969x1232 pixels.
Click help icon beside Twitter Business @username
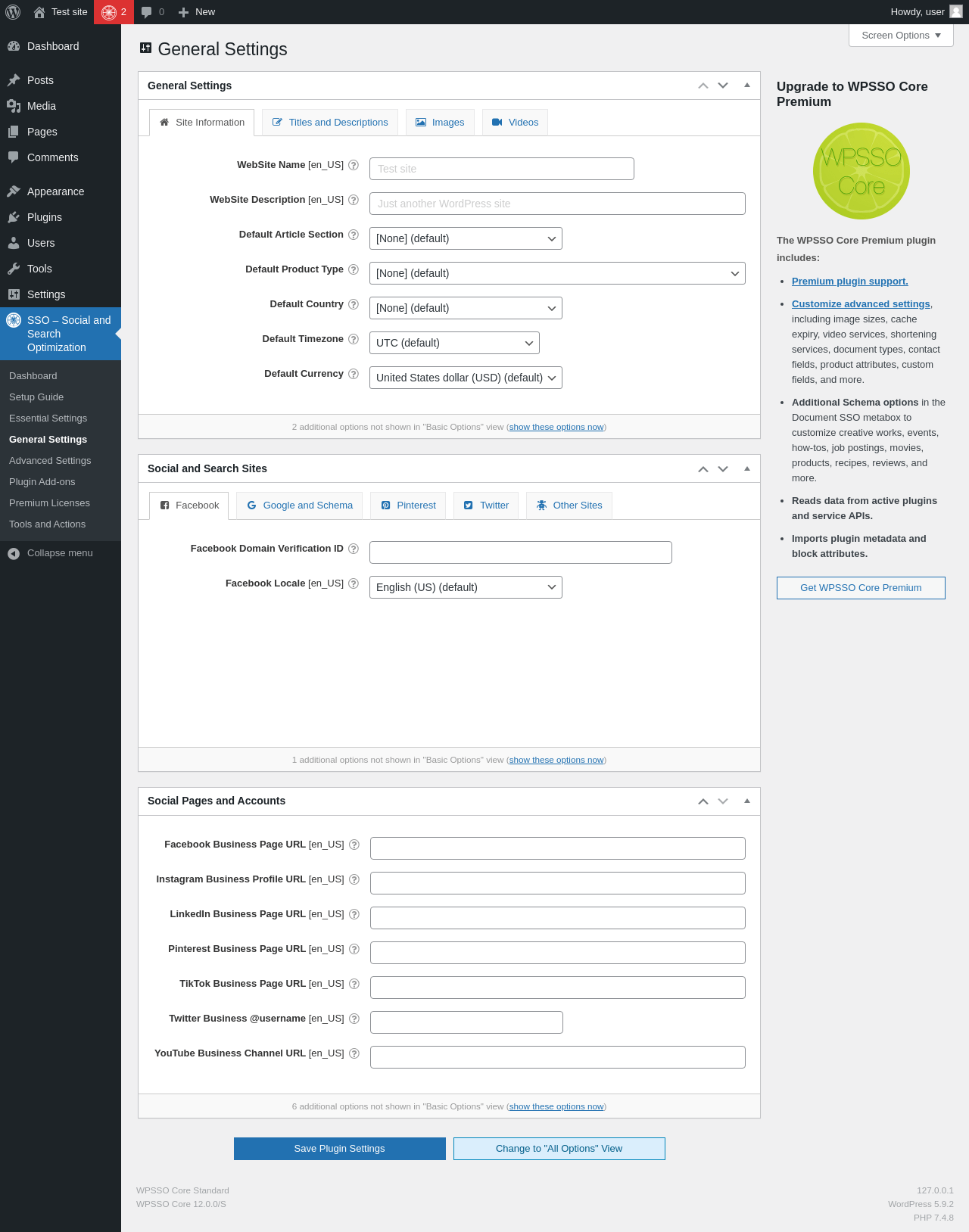(354, 1019)
